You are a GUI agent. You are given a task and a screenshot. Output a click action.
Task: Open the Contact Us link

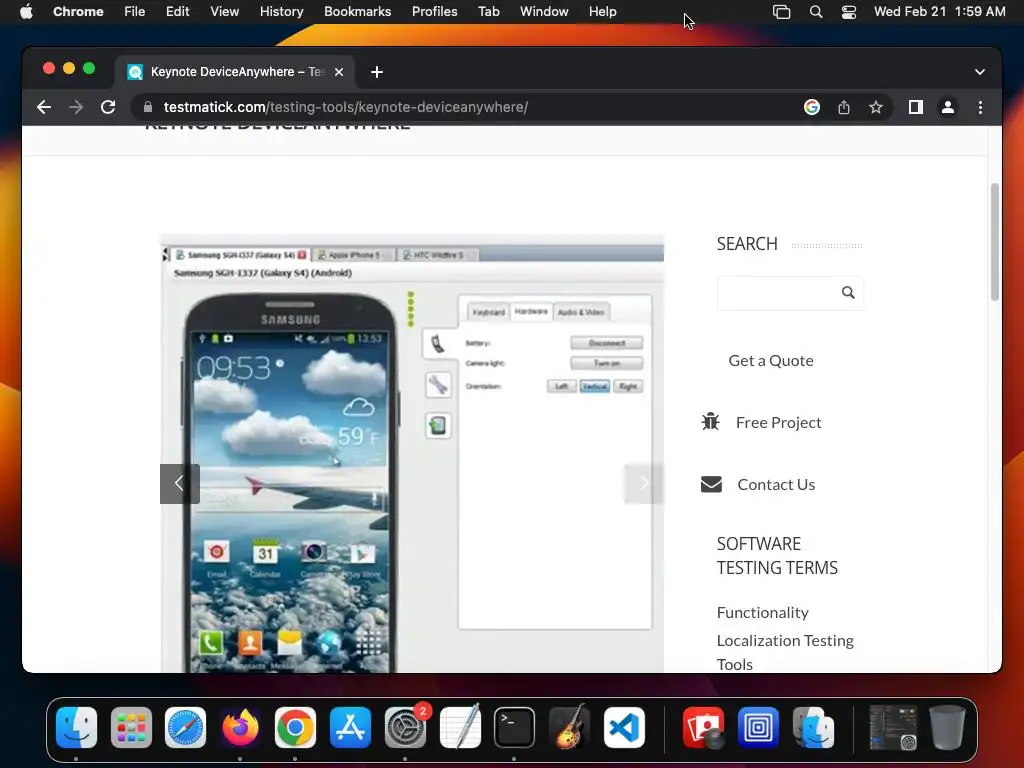[776, 485]
